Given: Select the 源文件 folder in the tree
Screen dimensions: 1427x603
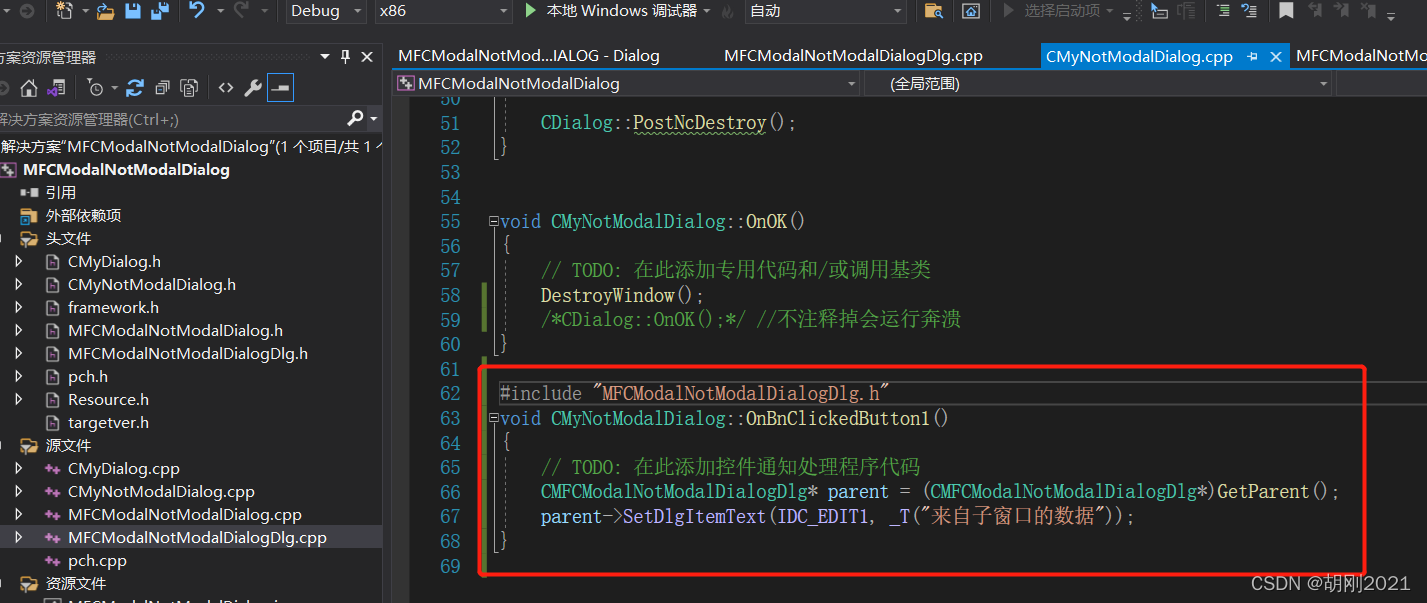Looking at the screenshot, I should click(x=68, y=445).
